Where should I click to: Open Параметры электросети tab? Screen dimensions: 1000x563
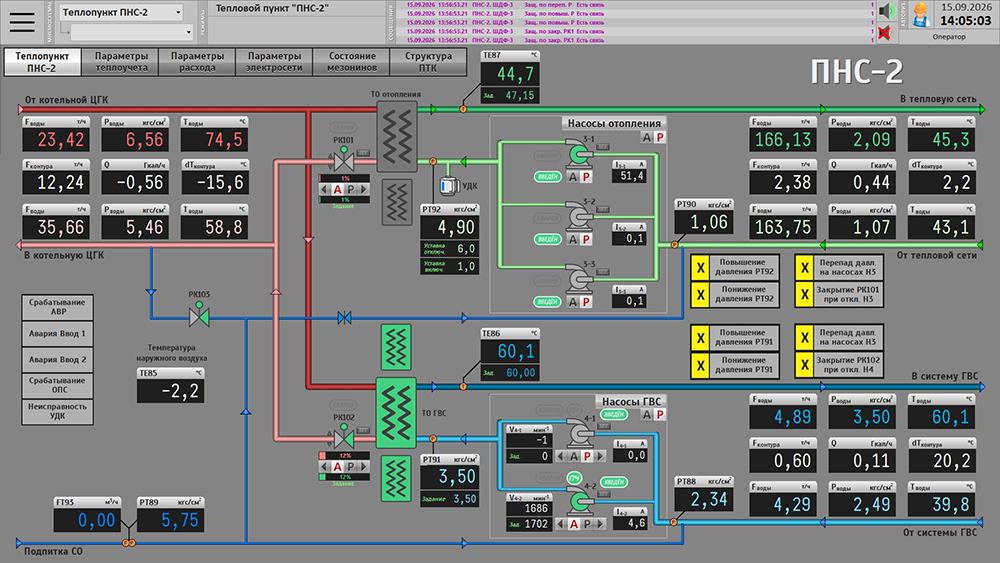(x=274, y=62)
